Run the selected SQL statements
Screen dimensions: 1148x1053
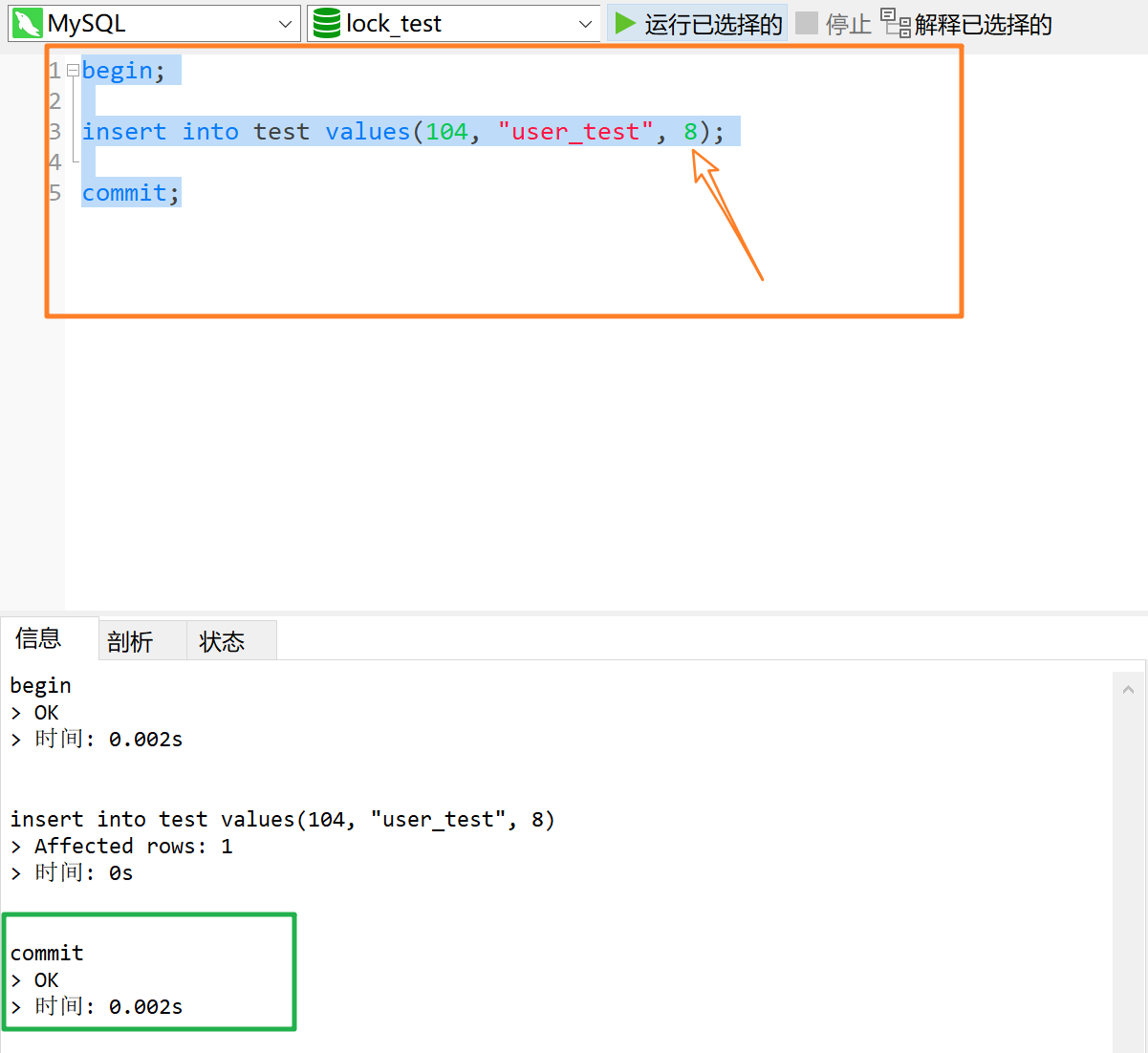698,24
